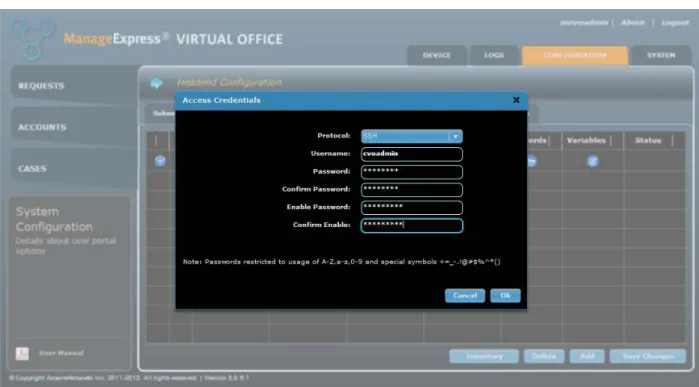Click the 'Access Credentials' dialog title

pyautogui.click(x=221, y=100)
